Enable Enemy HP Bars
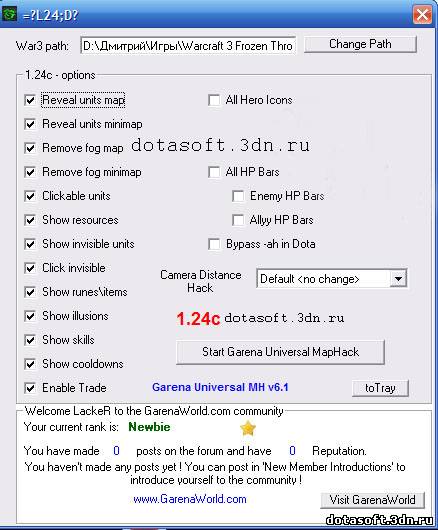Image resolution: width=438 pixels, height=530 pixels. click(238, 196)
